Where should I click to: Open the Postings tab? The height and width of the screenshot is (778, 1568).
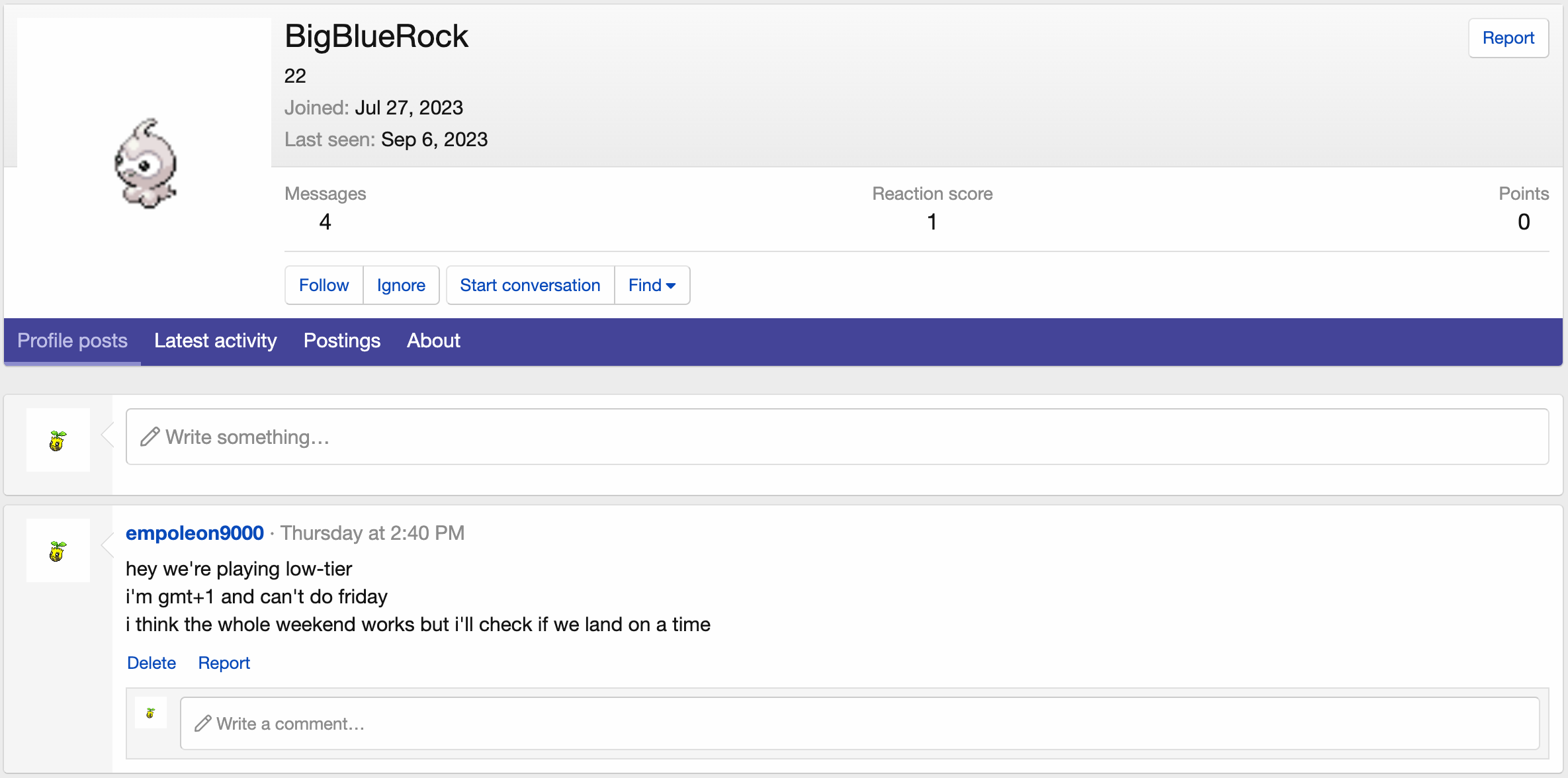tap(341, 341)
